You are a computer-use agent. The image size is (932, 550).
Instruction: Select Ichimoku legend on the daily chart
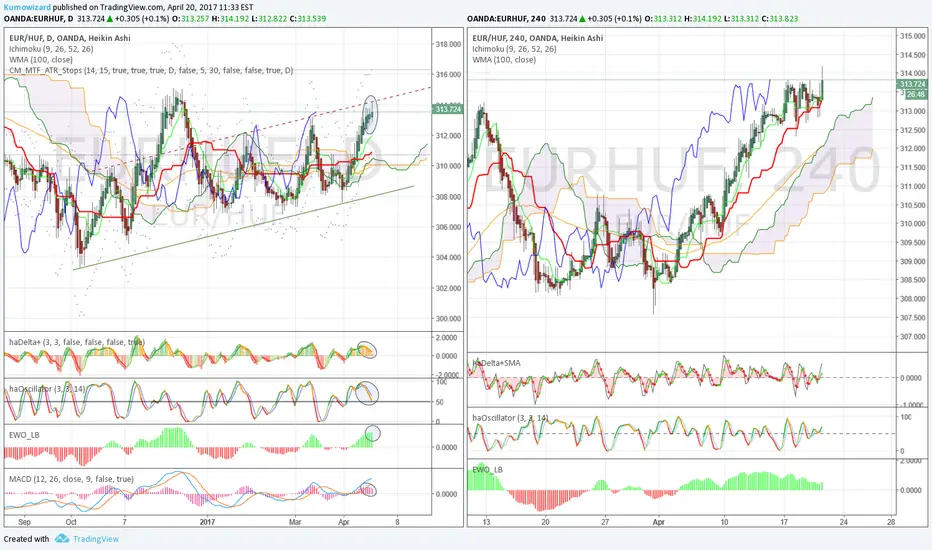coord(51,49)
